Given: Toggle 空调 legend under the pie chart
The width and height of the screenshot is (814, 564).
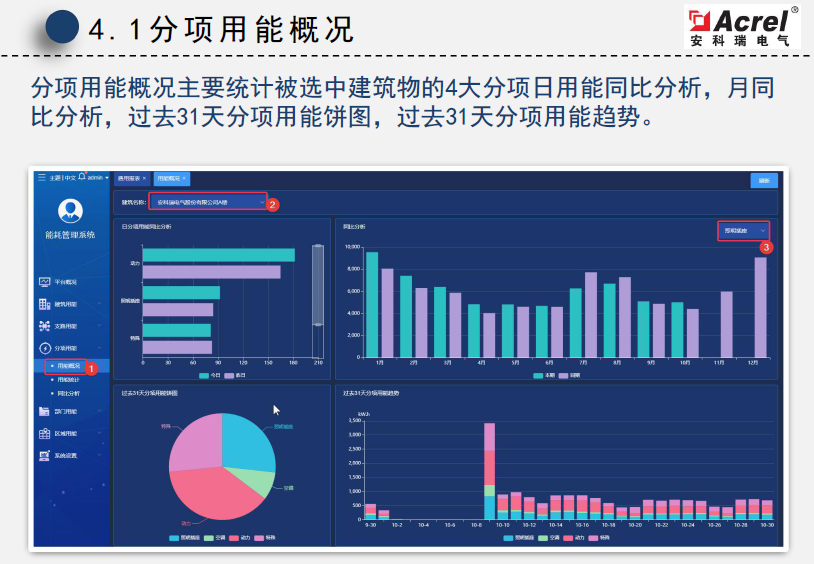Looking at the screenshot, I should point(215,538).
